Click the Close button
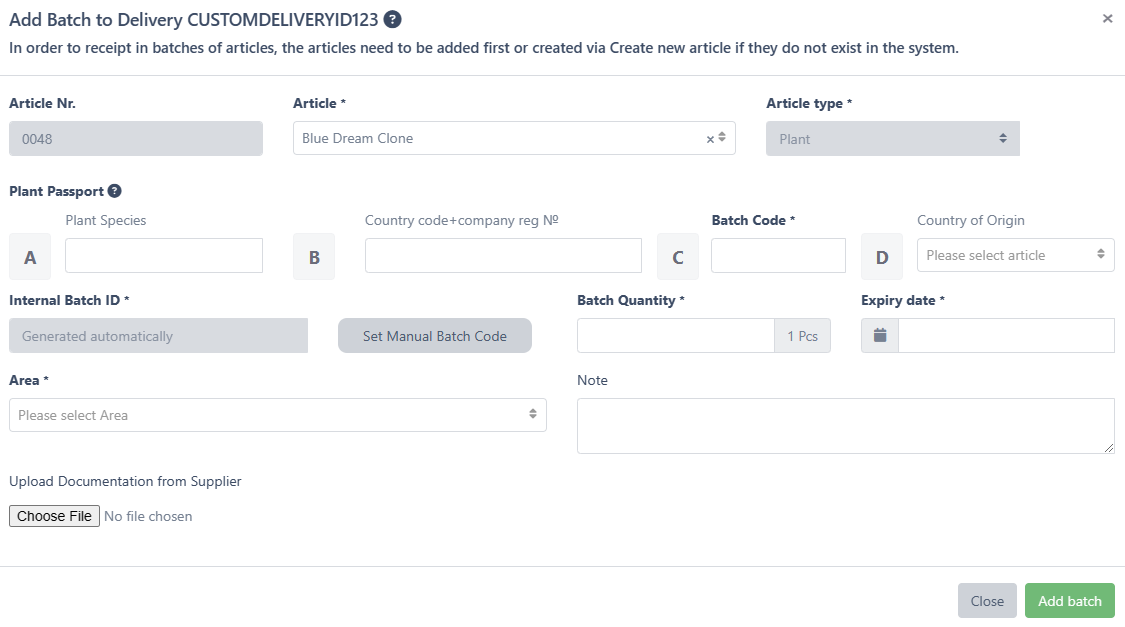1125x627 pixels. click(987, 601)
